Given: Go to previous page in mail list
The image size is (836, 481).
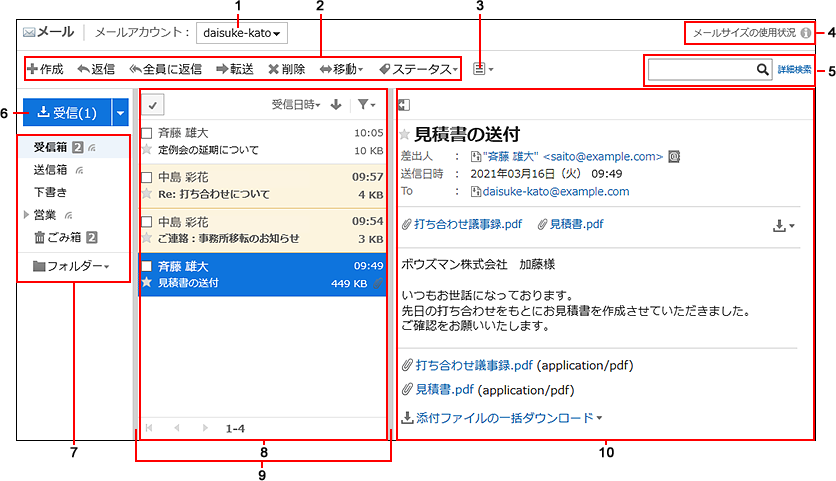Looking at the screenshot, I should pos(176,428).
